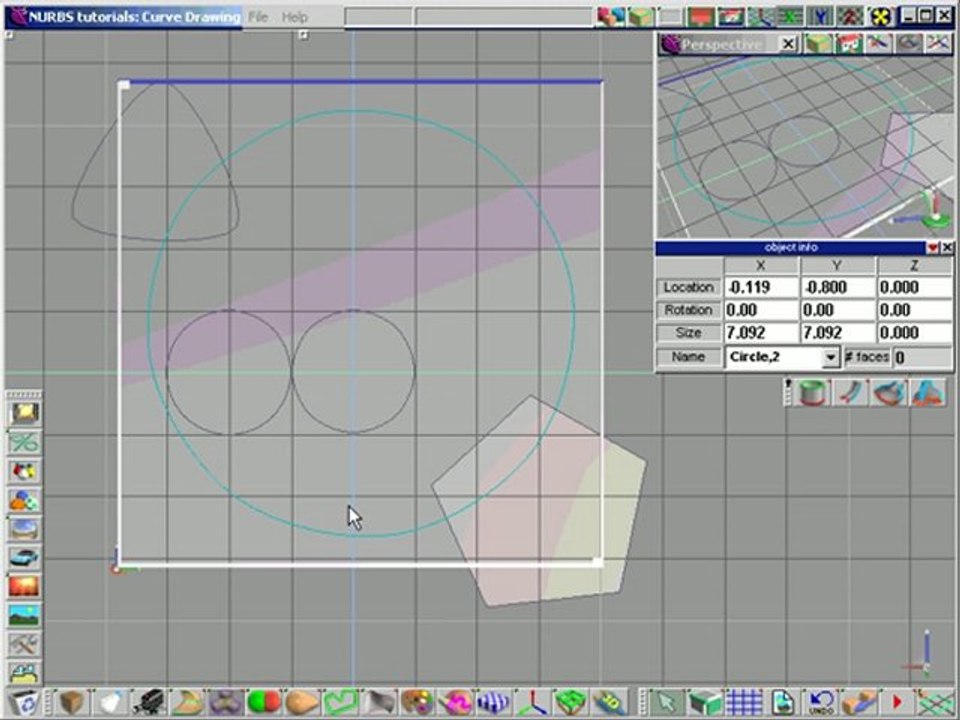Click the green 3D box view icon
This screenshot has height=720, width=960.
[705, 702]
